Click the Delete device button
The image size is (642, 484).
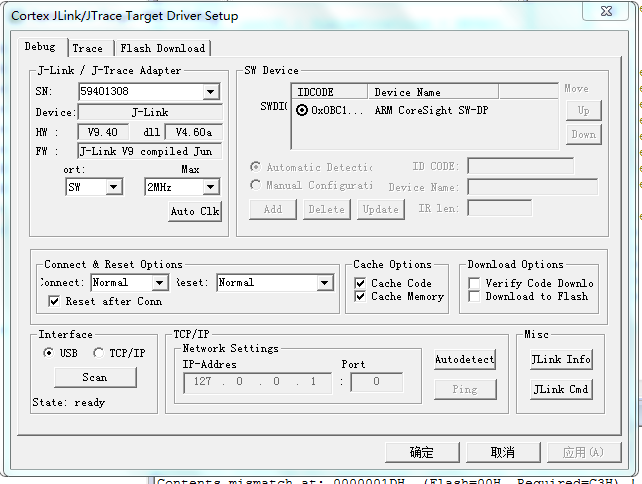pos(327,209)
